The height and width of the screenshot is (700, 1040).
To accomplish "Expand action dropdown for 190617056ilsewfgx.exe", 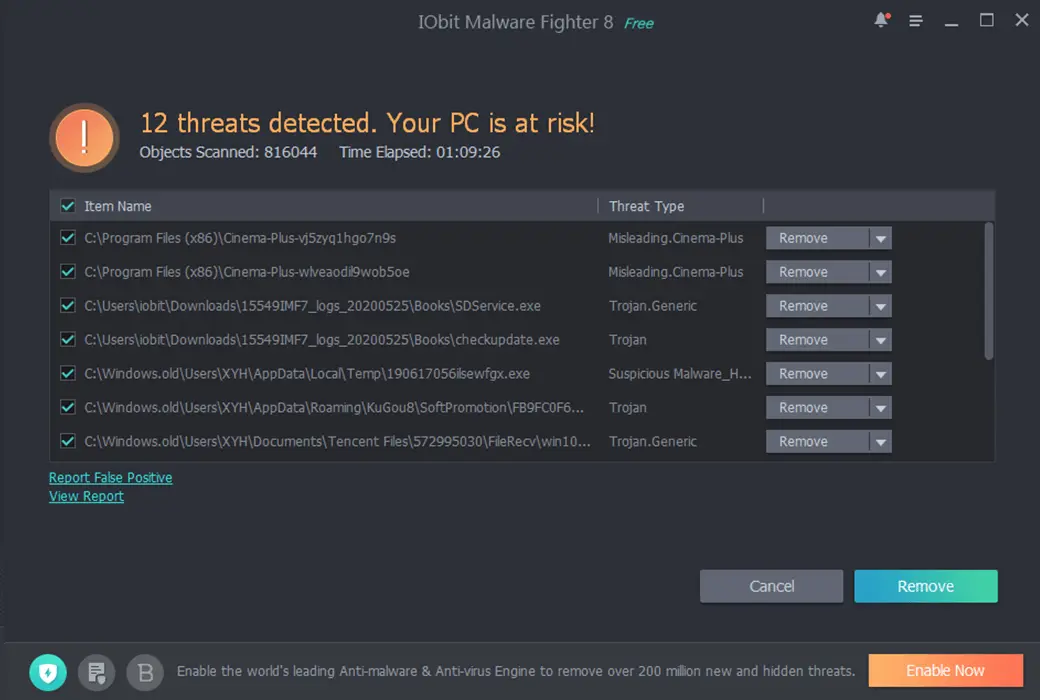I will [881, 374].
